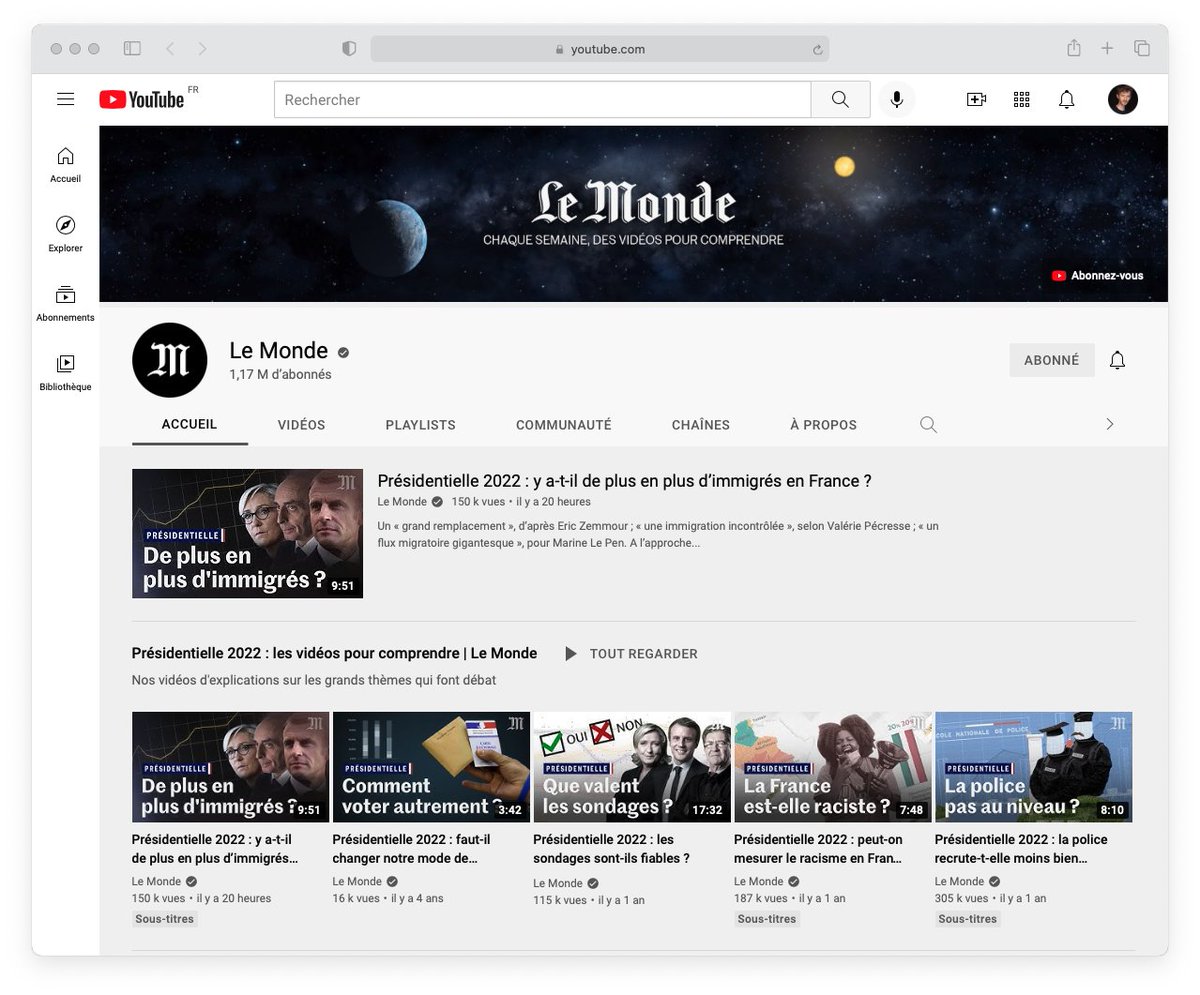
Task: Show the Safari tab overview icon
Action: (1141, 48)
